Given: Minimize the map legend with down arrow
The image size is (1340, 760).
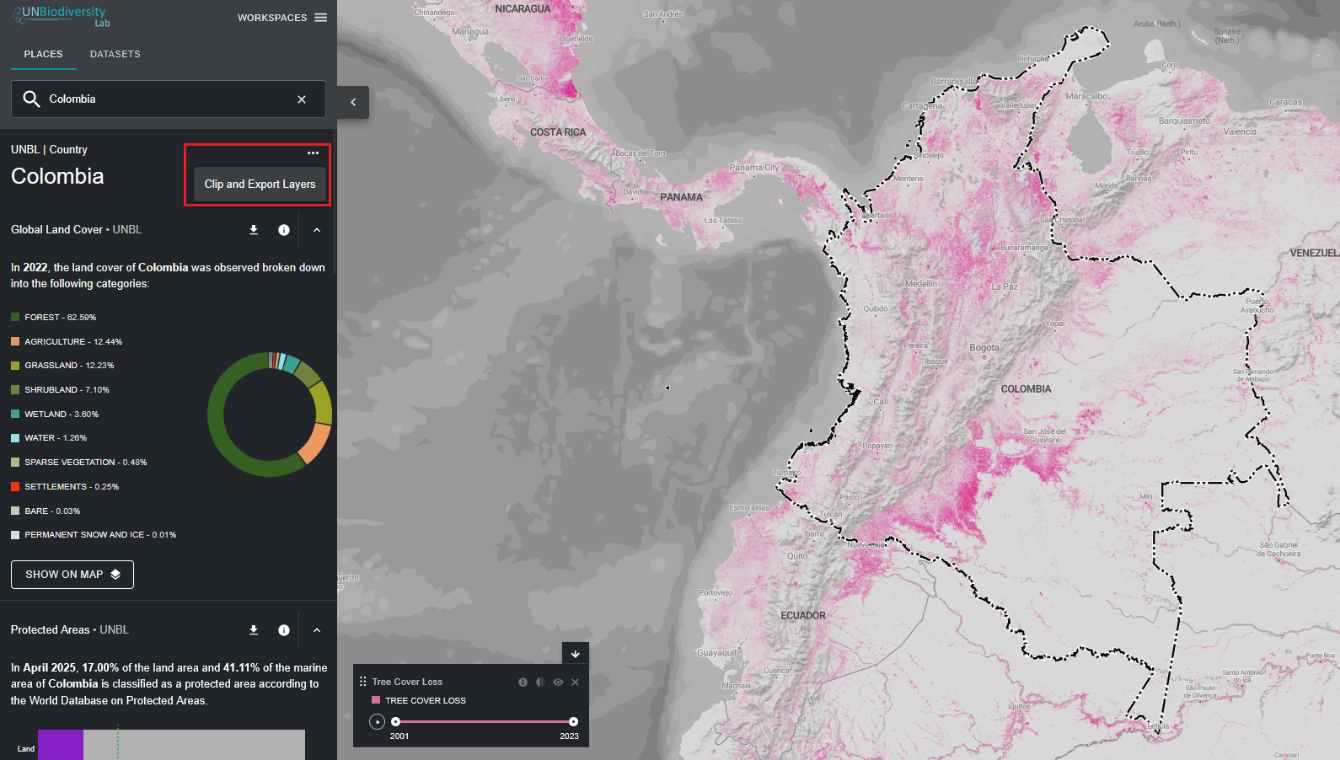Looking at the screenshot, I should click(575, 654).
